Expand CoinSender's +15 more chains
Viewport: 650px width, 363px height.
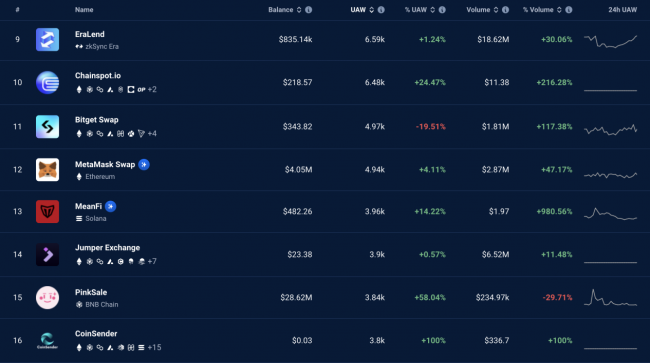click(x=154, y=347)
